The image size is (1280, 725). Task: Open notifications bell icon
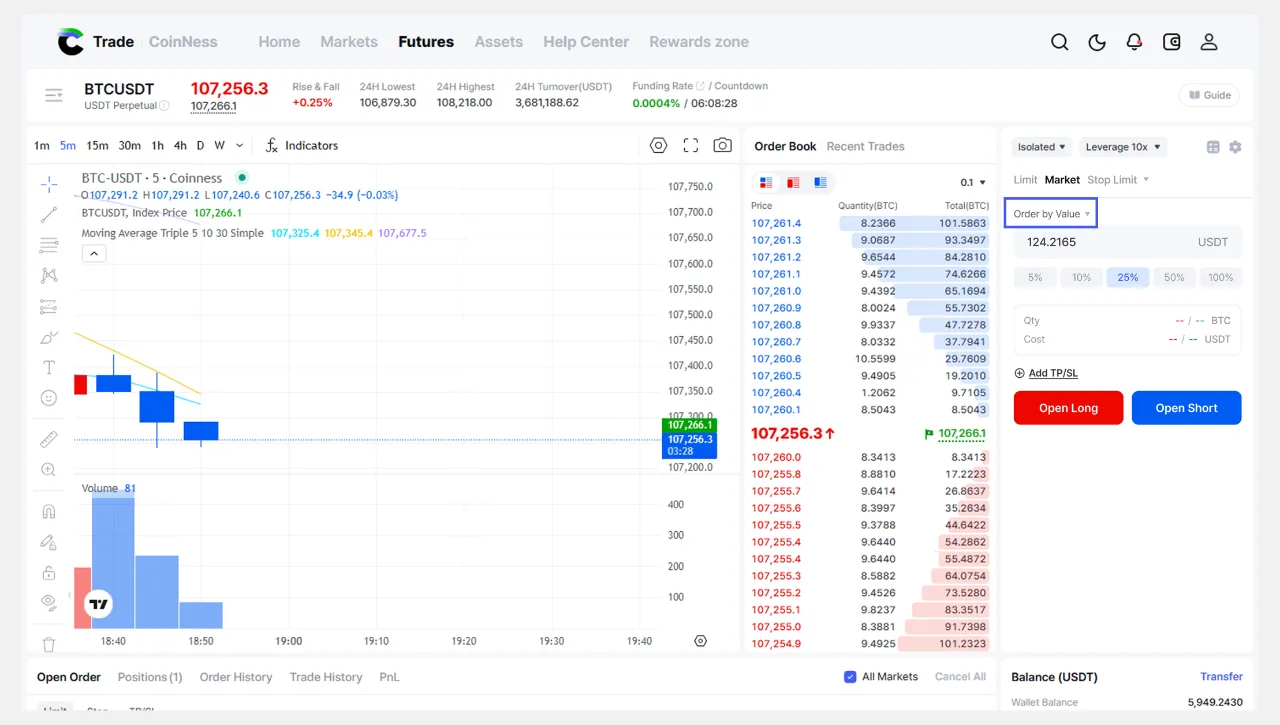pyautogui.click(x=1134, y=42)
